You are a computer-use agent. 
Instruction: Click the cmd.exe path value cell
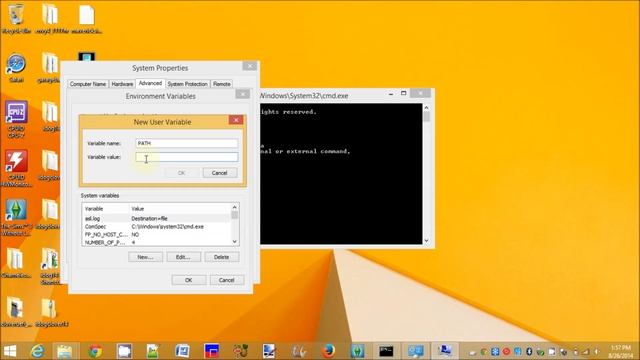(167, 227)
